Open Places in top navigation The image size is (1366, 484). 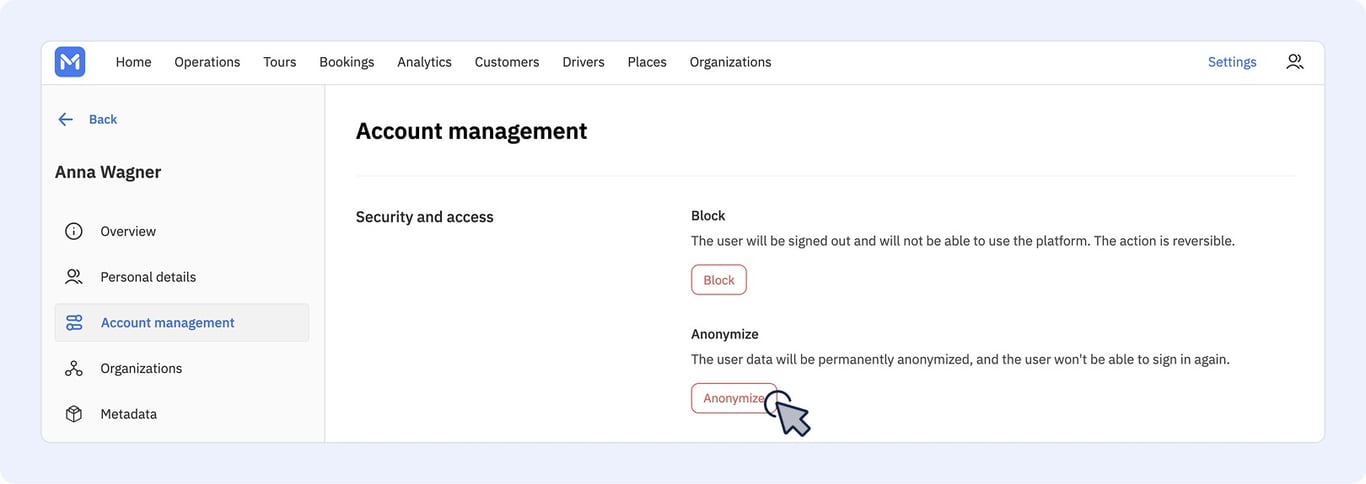coord(647,62)
